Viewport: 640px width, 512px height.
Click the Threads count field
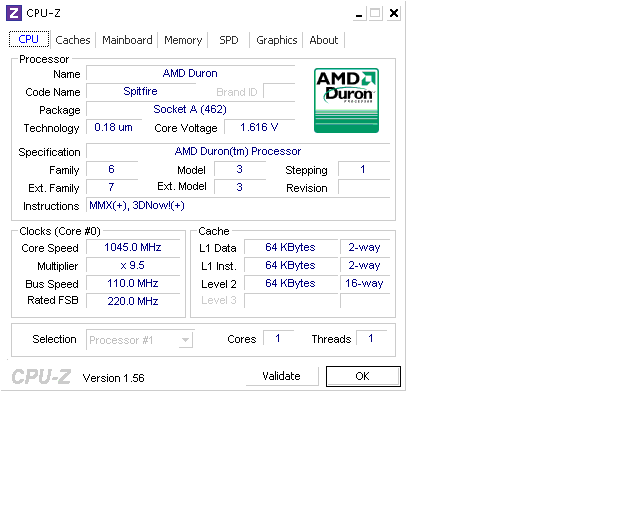click(371, 338)
